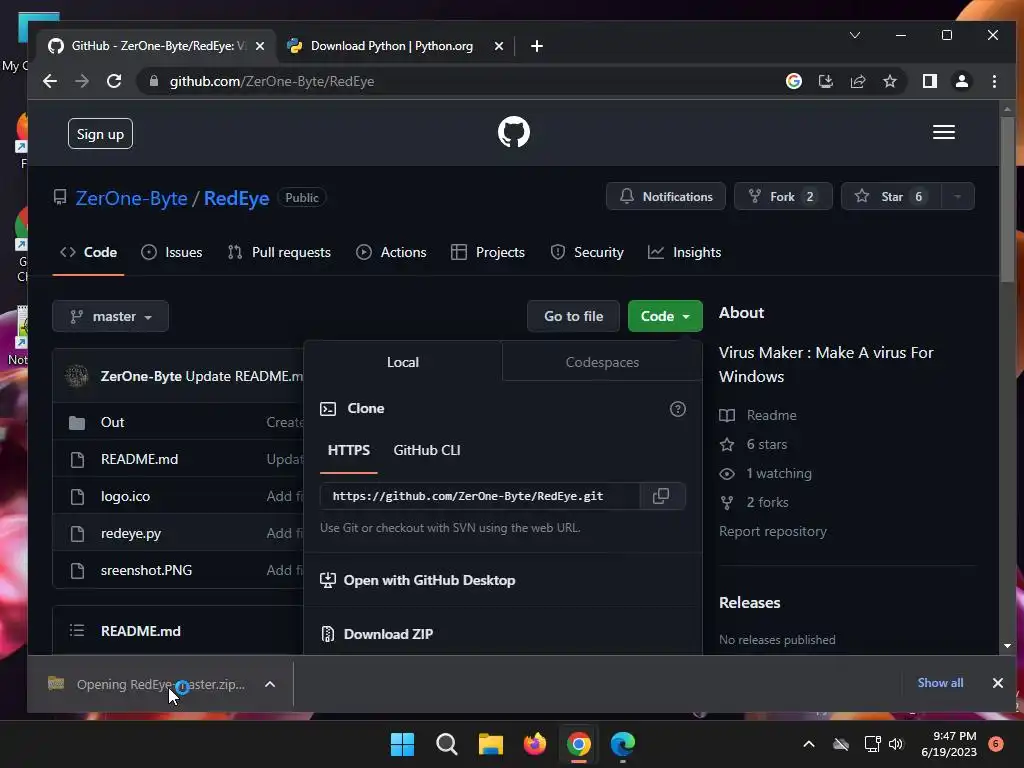The image size is (1024, 768).
Task: Open a new browser tab
Action: pos(537,46)
